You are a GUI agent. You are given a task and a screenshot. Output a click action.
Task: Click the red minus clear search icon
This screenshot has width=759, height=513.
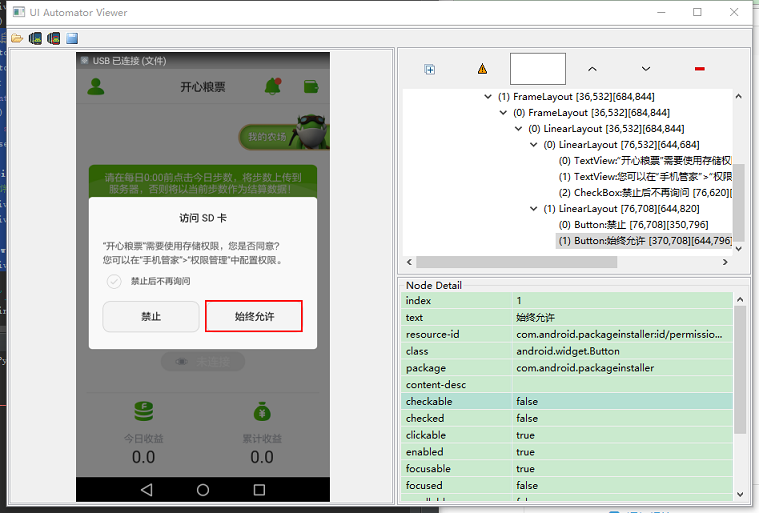pos(699,69)
